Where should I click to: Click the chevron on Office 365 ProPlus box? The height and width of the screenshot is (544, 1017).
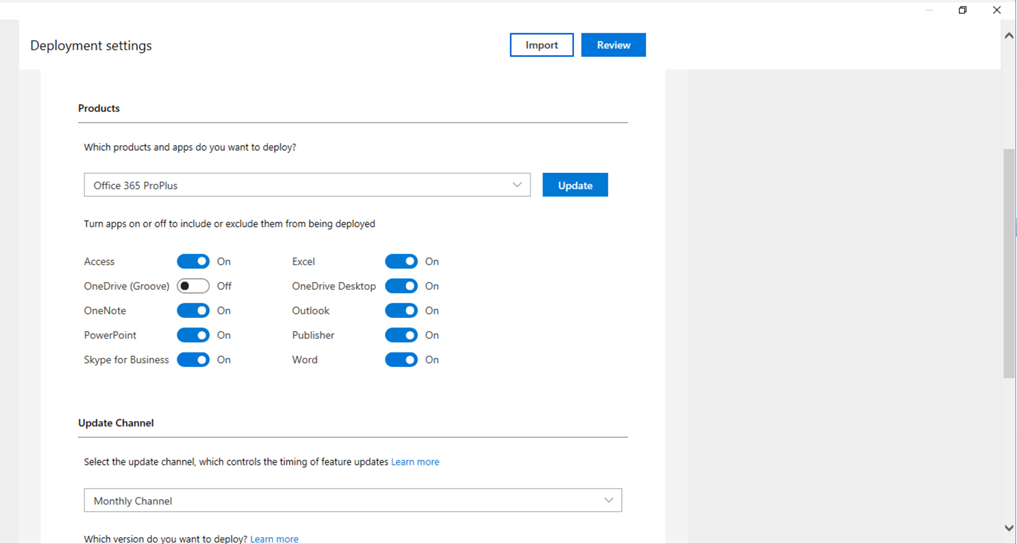(517, 185)
